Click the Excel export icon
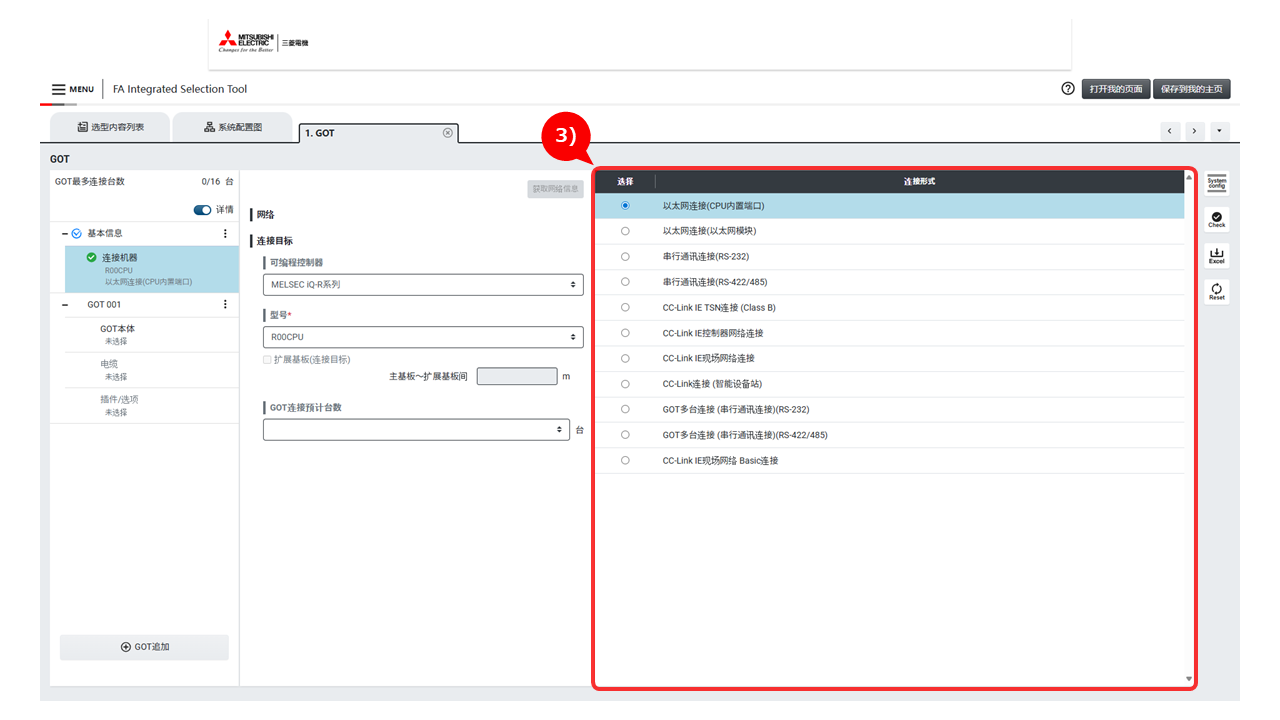This screenshot has height=720, width=1280. click(1216, 256)
